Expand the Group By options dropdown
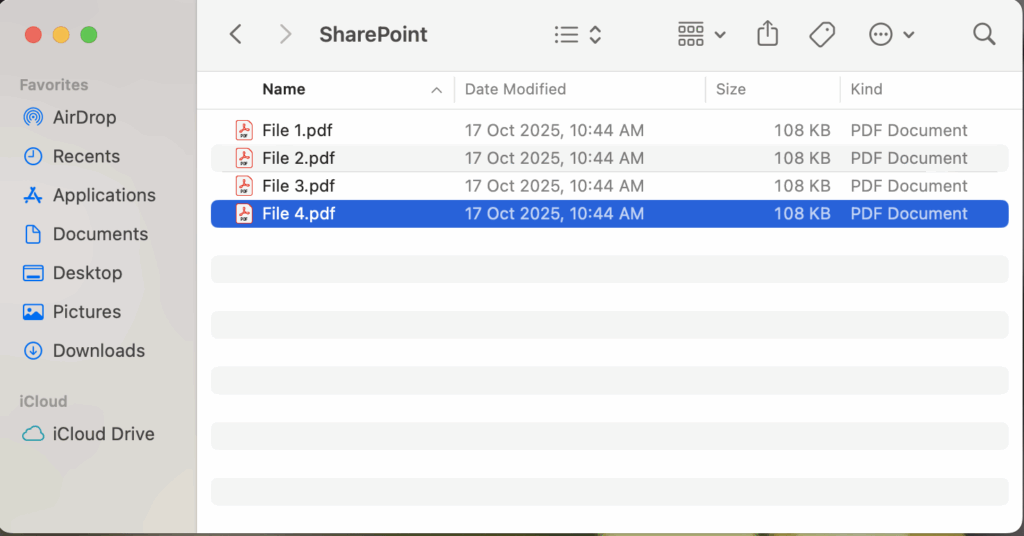Image resolution: width=1024 pixels, height=536 pixels. tap(701, 35)
